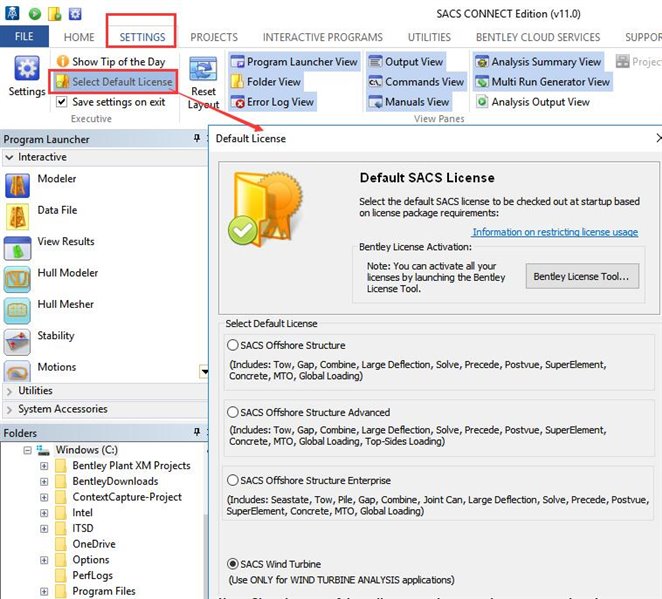Show Tip of the Day

point(111,62)
